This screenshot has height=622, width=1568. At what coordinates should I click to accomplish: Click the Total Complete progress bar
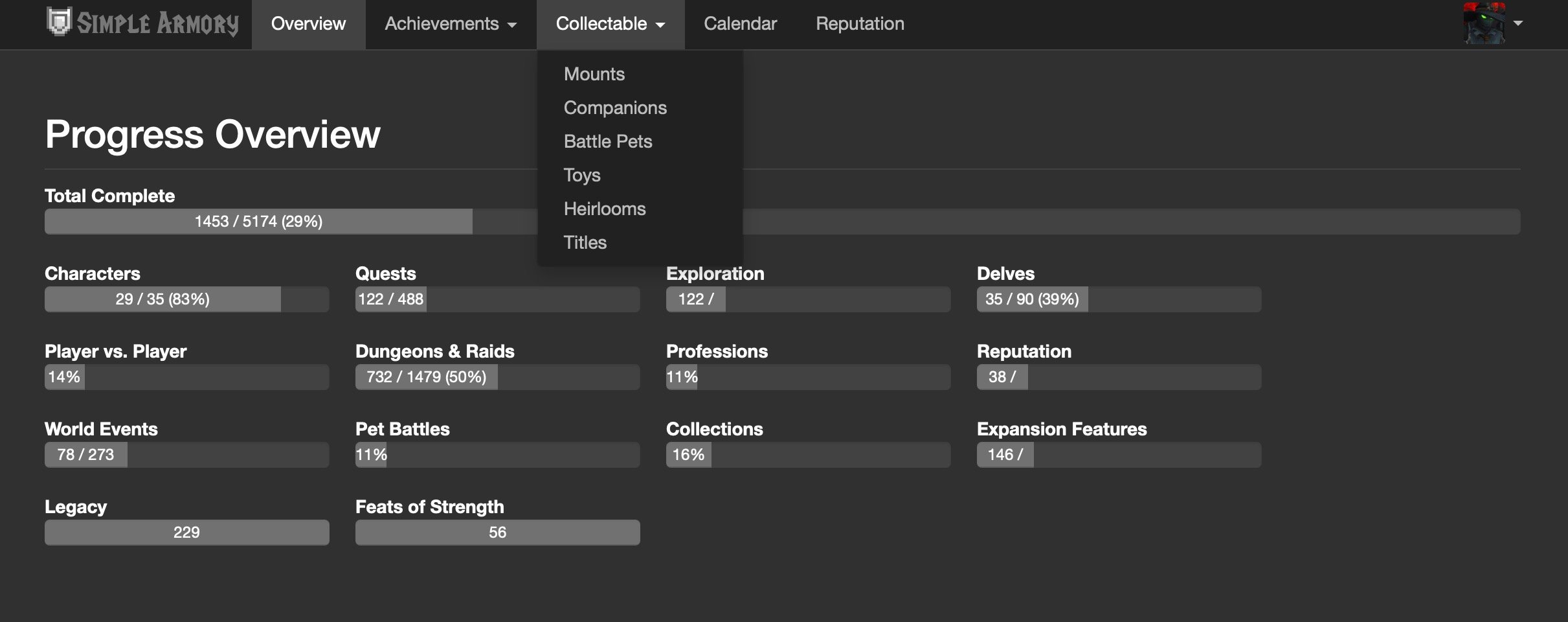[x=782, y=222]
